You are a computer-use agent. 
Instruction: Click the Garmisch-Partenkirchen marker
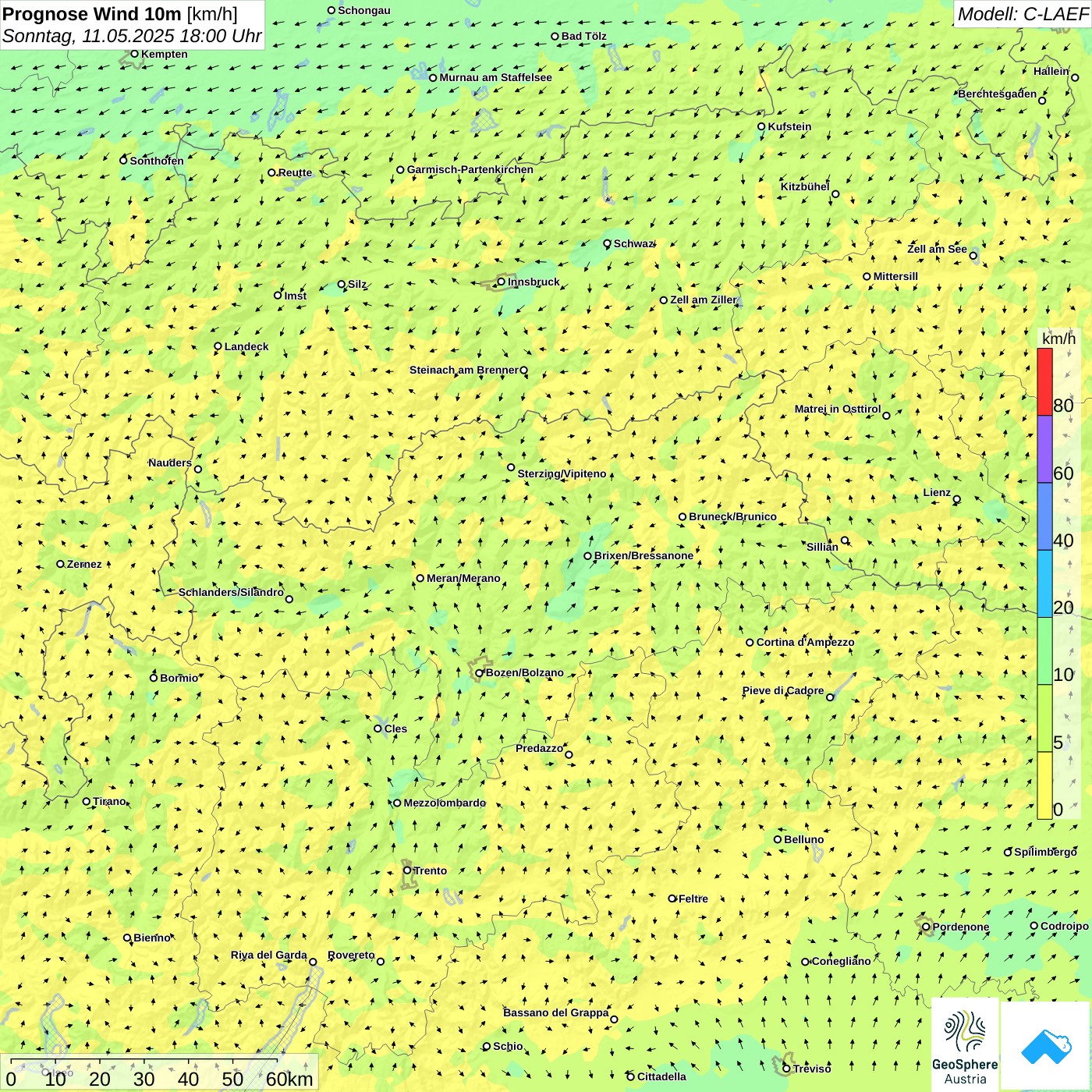click(x=401, y=170)
